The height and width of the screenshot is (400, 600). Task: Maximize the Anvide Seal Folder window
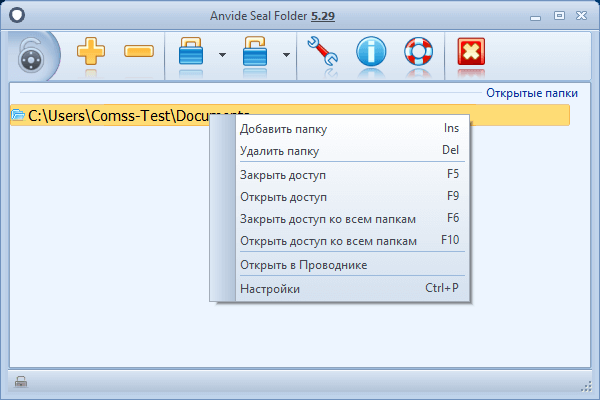point(559,16)
